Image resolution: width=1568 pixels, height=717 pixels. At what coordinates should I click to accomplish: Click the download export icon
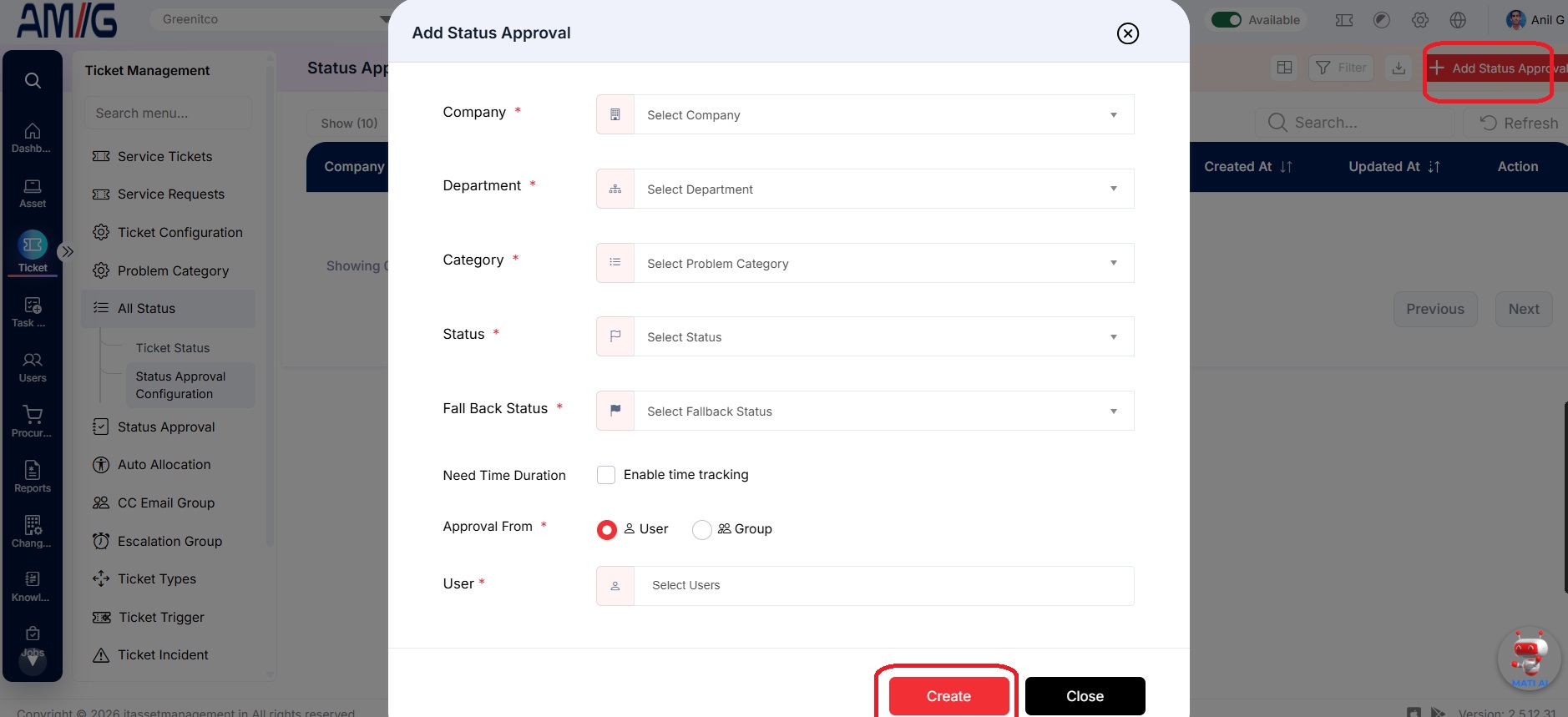(x=1399, y=68)
